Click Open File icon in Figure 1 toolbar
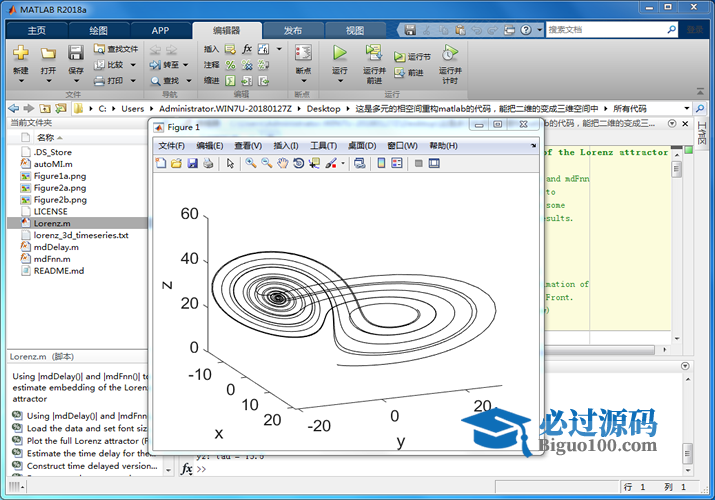The height and width of the screenshot is (500, 715). (176, 163)
